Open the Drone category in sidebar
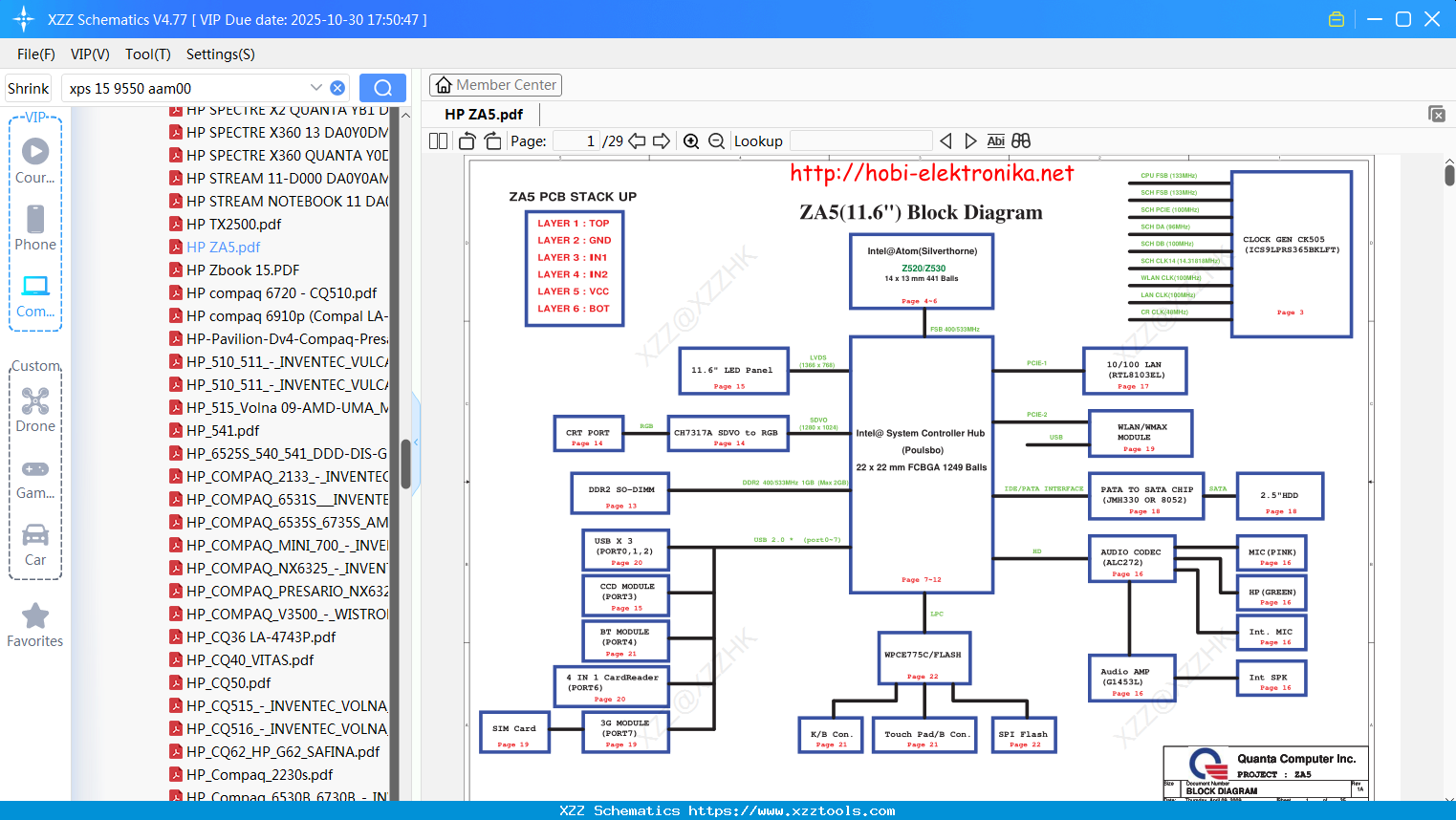This screenshot has width=1456, height=820. click(35, 410)
